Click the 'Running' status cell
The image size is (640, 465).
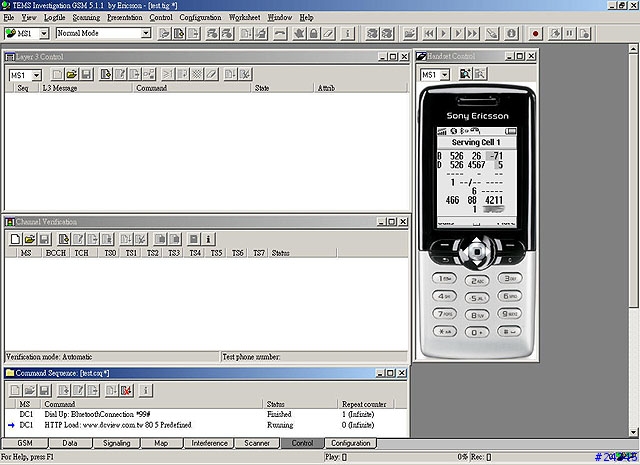tap(280, 425)
